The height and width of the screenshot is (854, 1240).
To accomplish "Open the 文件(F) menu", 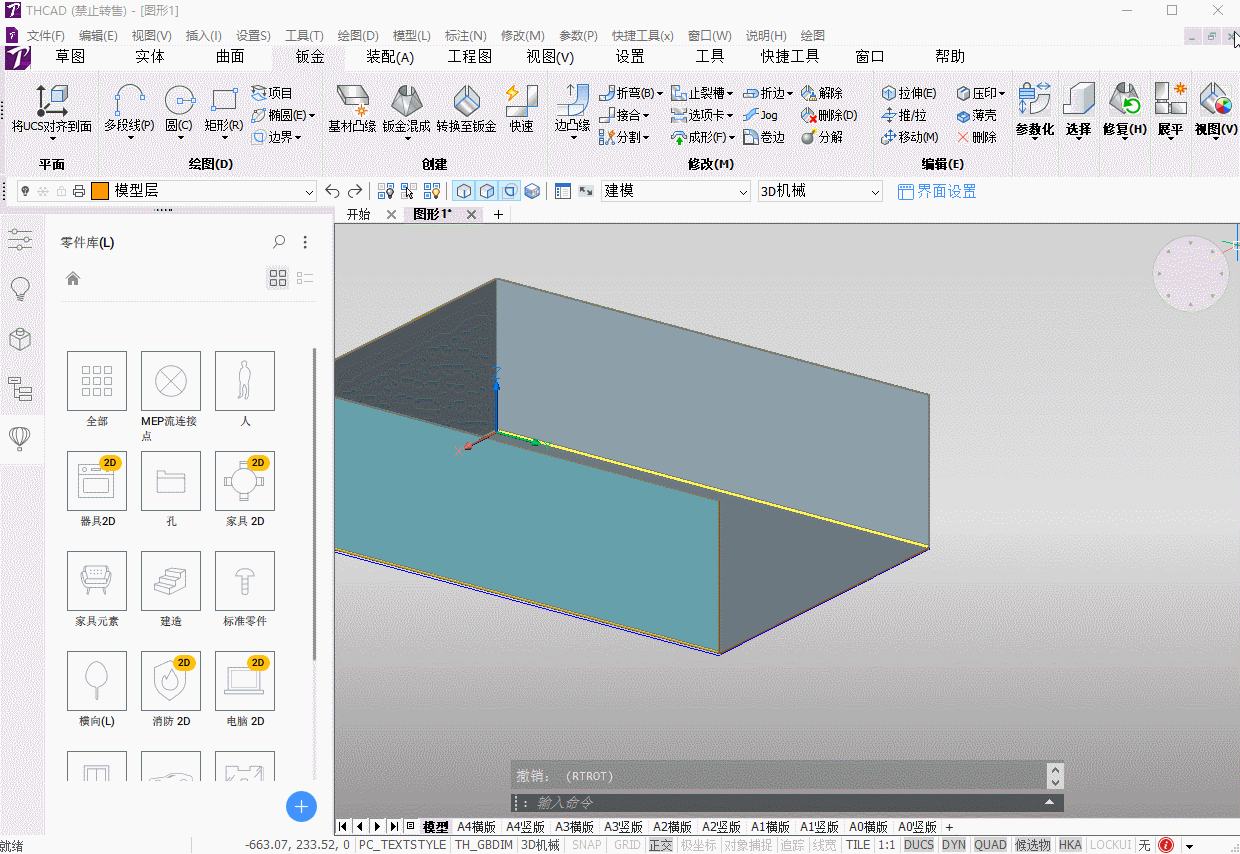I will coord(45,35).
